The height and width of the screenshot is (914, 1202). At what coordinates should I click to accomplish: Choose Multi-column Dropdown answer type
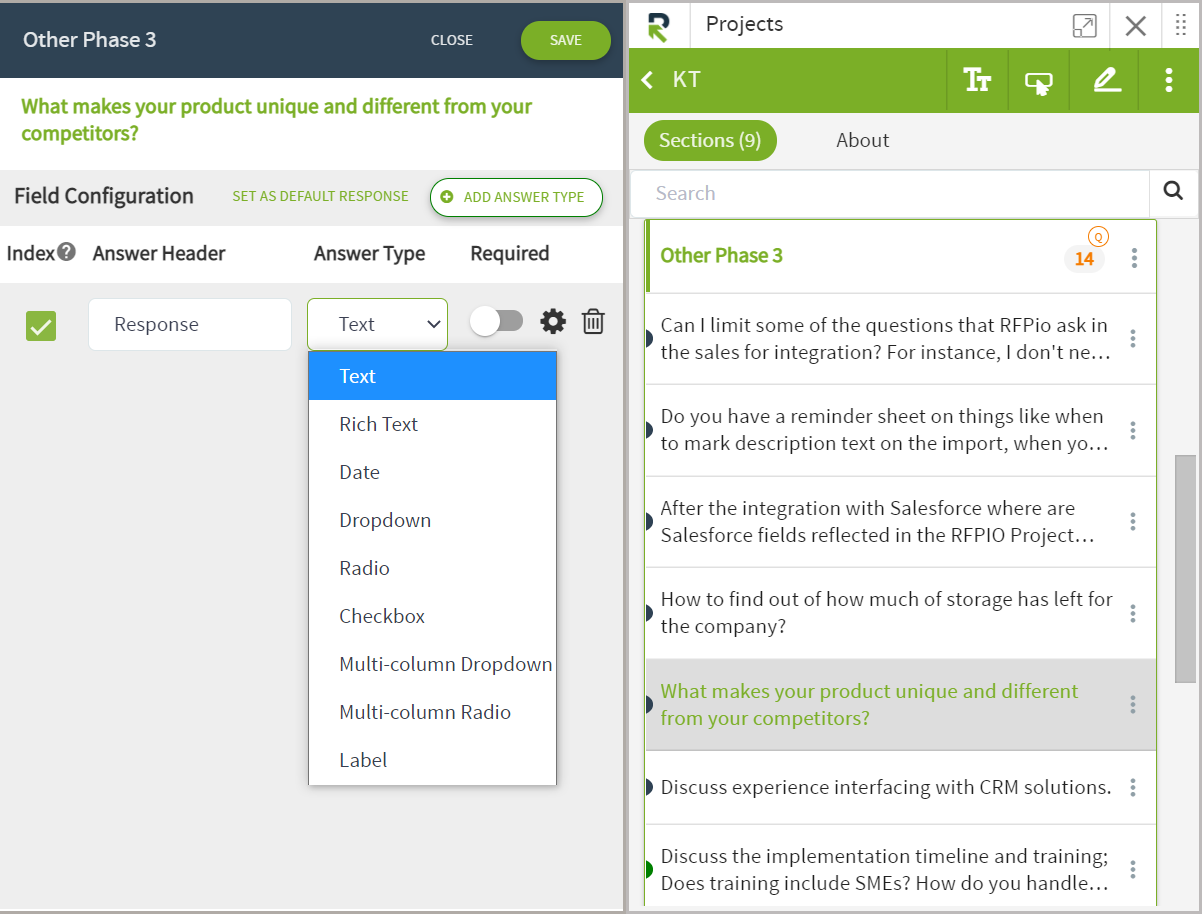tap(432, 664)
